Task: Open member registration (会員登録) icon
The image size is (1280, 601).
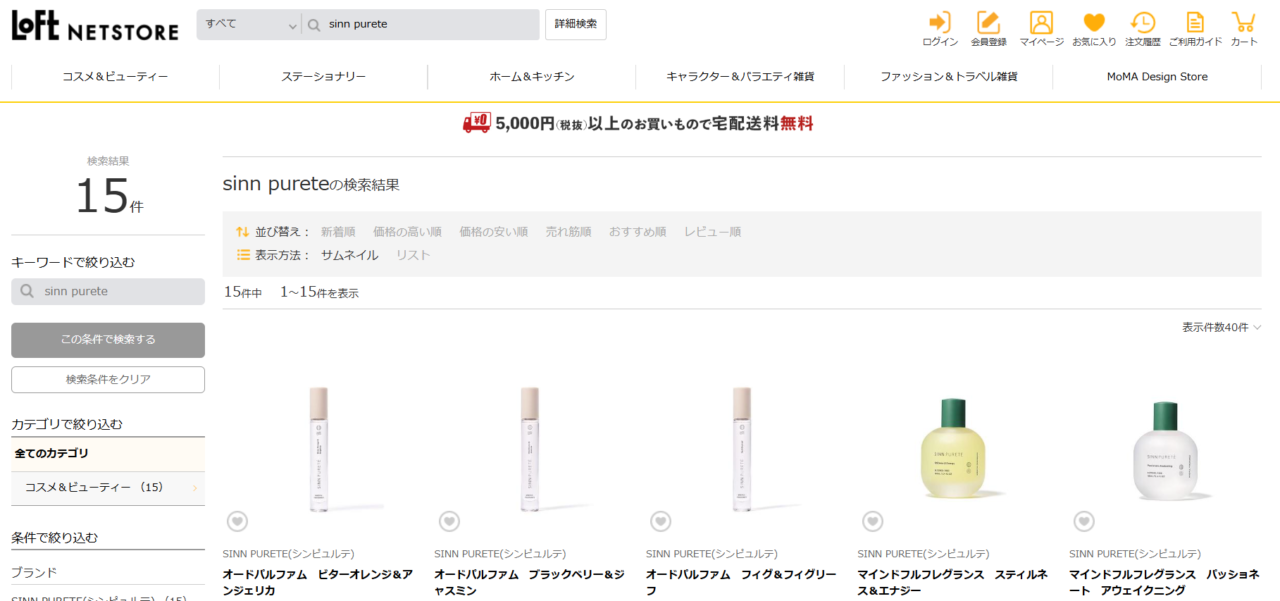Action: pos(988,28)
